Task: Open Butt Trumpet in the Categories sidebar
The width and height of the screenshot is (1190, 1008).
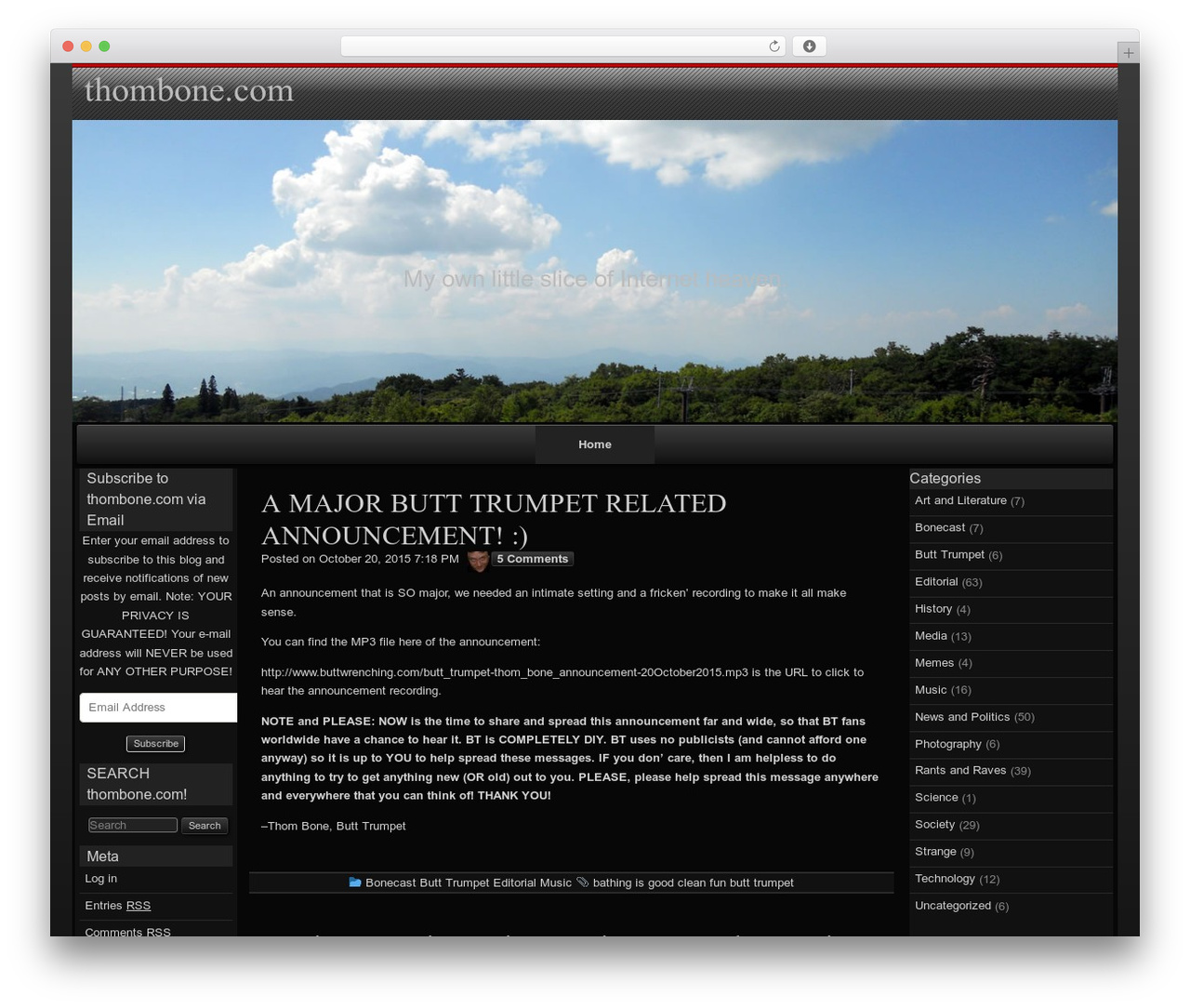Action: [949, 554]
